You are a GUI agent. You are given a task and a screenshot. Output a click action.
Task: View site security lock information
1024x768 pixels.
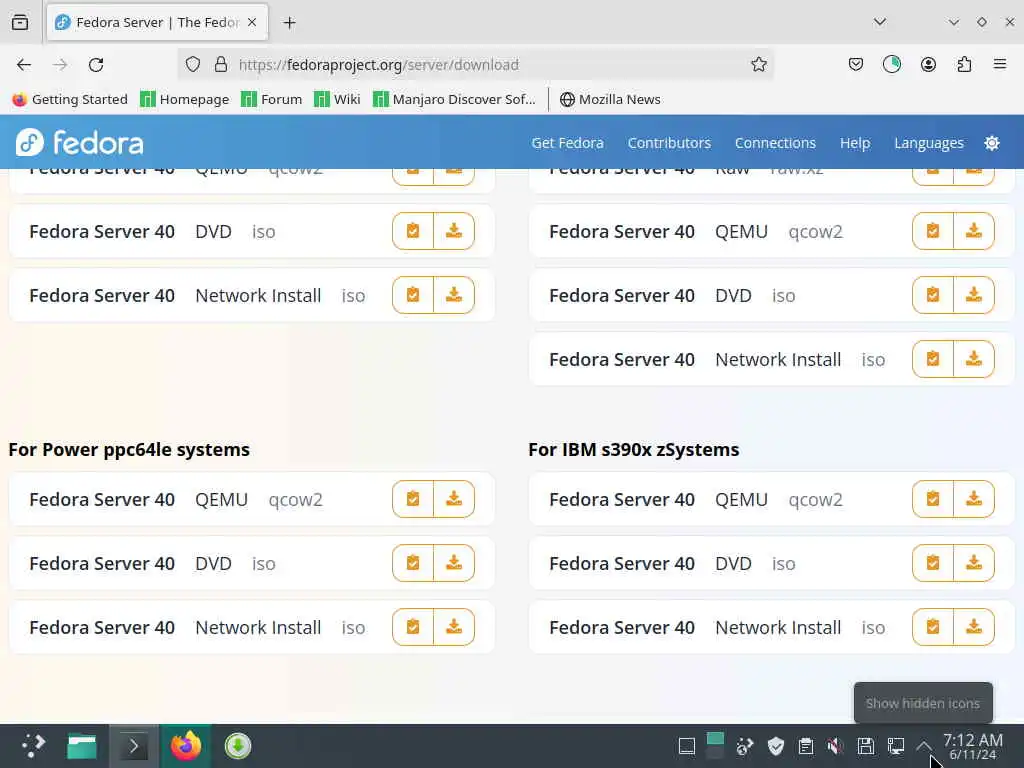[x=221, y=64]
